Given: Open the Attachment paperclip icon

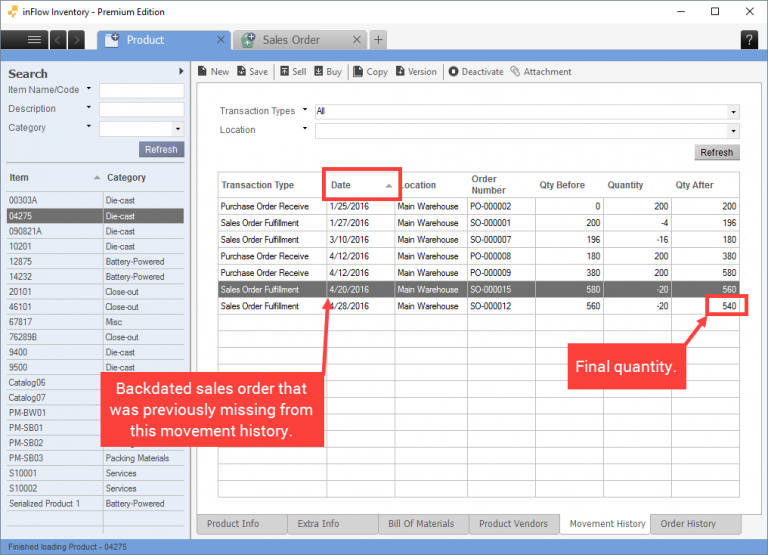Looking at the screenshot, I should click(x=515, y=72).
